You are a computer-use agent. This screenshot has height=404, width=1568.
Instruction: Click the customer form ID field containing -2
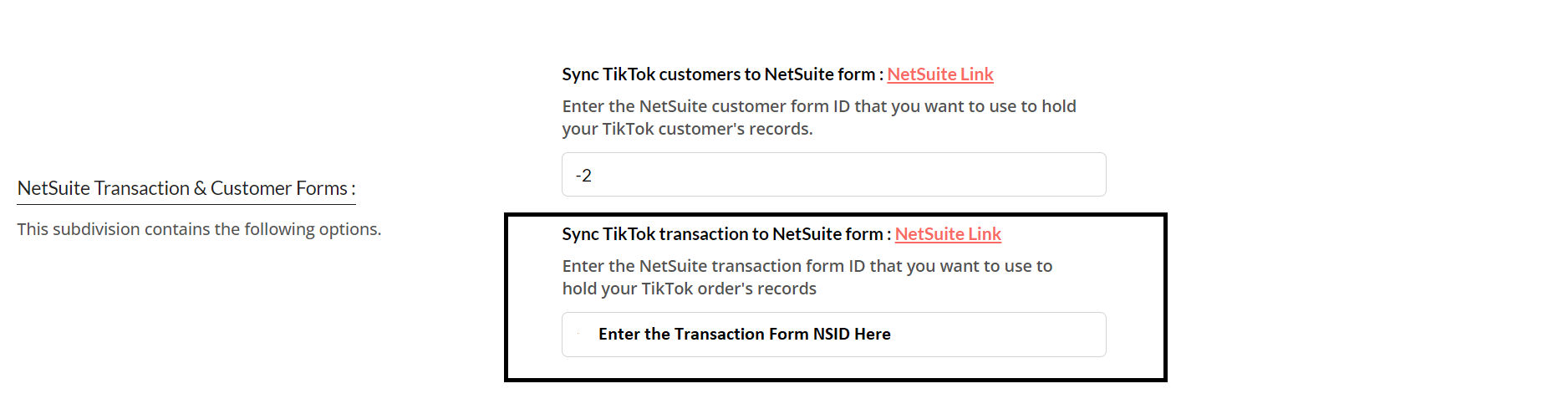tap(833, 175)
